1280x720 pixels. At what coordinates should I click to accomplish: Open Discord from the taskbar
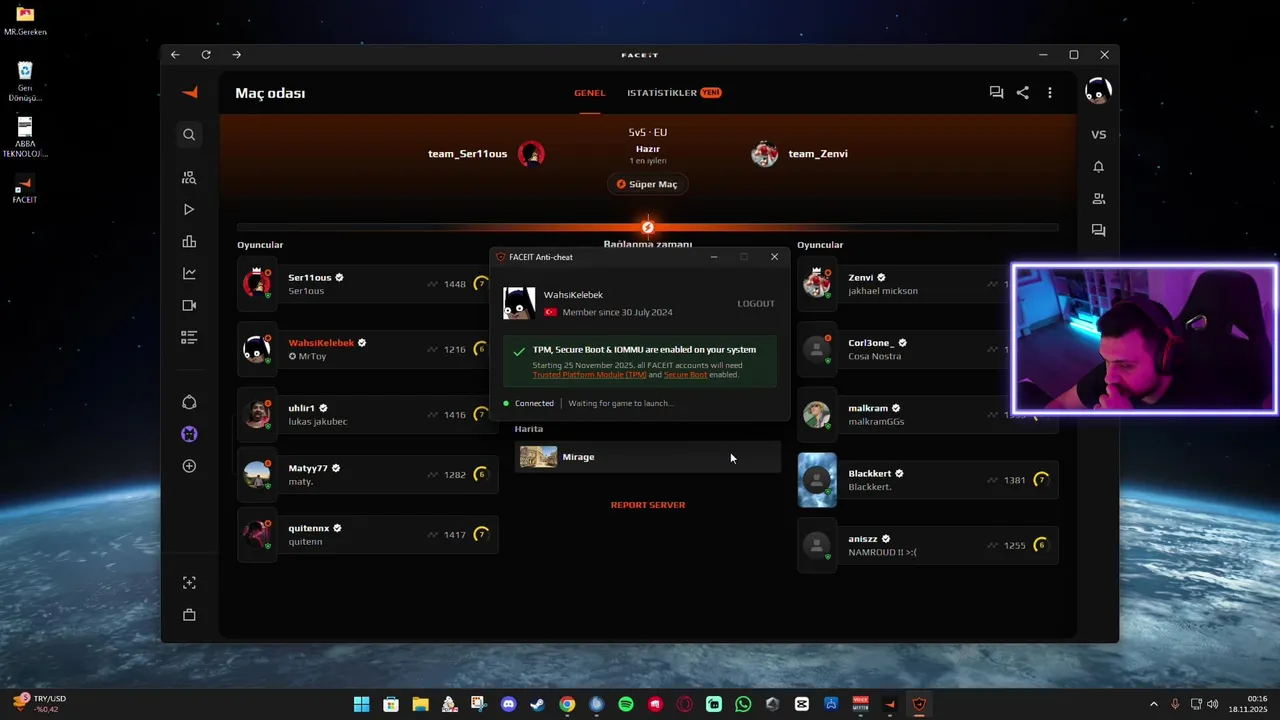(508, 704)
